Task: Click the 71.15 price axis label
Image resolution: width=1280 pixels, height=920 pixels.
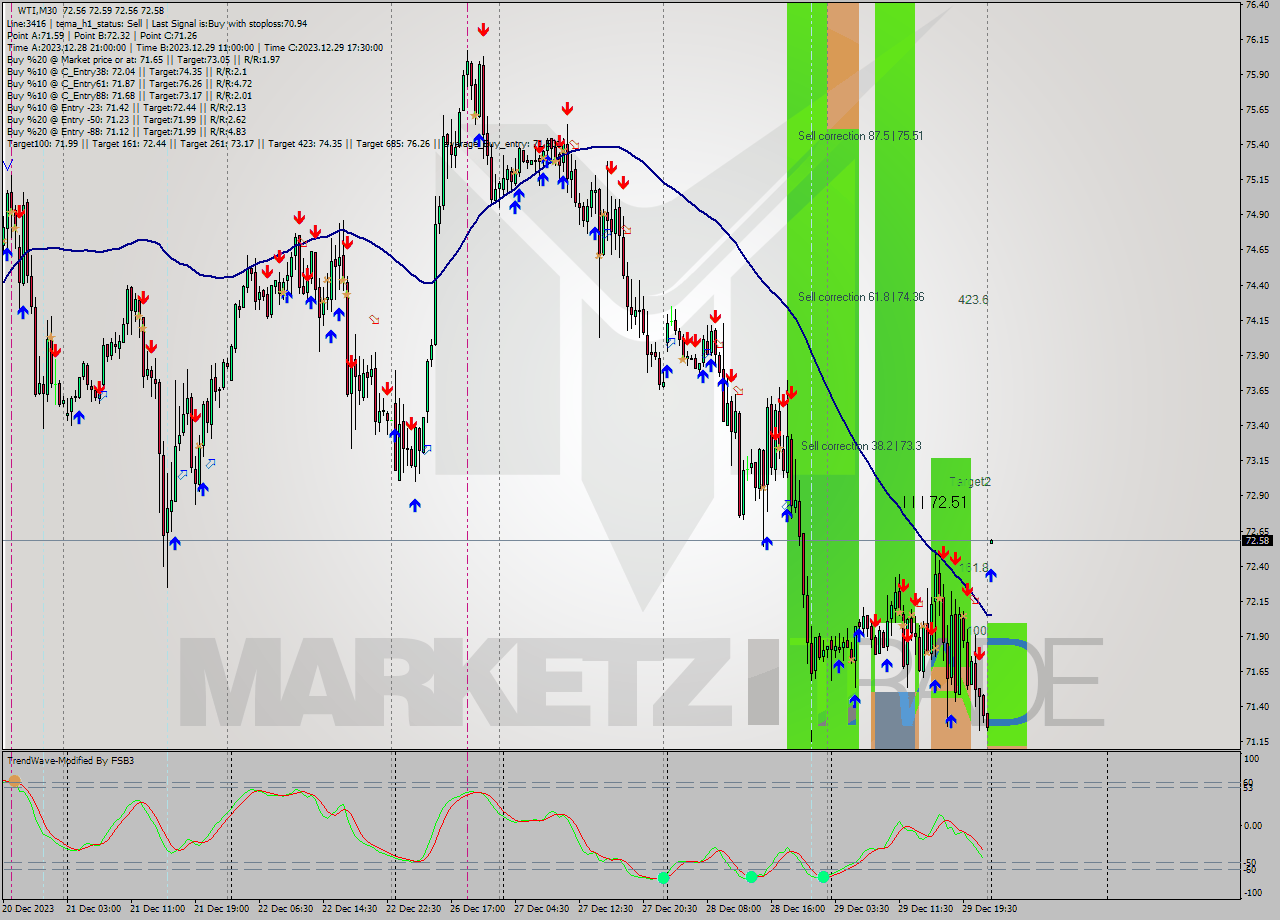Action: point(1257,742)
